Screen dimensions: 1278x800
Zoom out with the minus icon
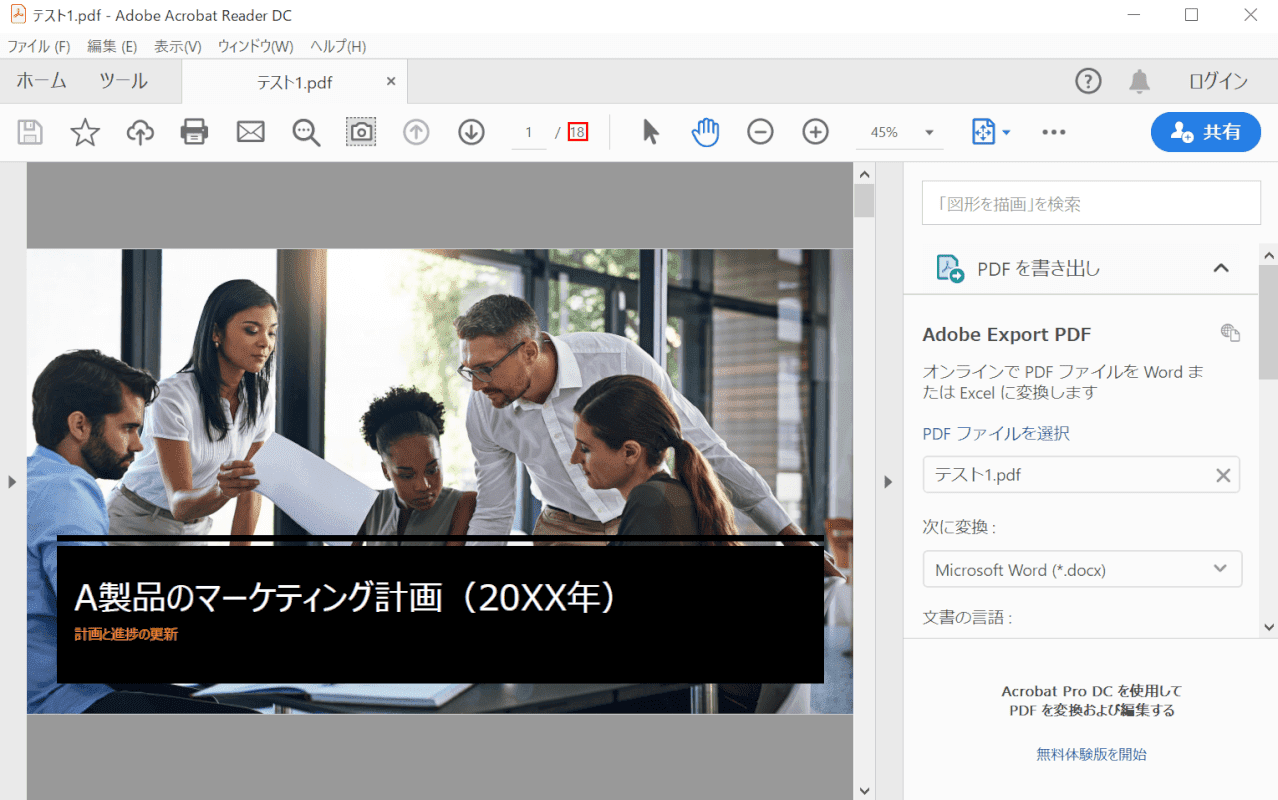760,132
